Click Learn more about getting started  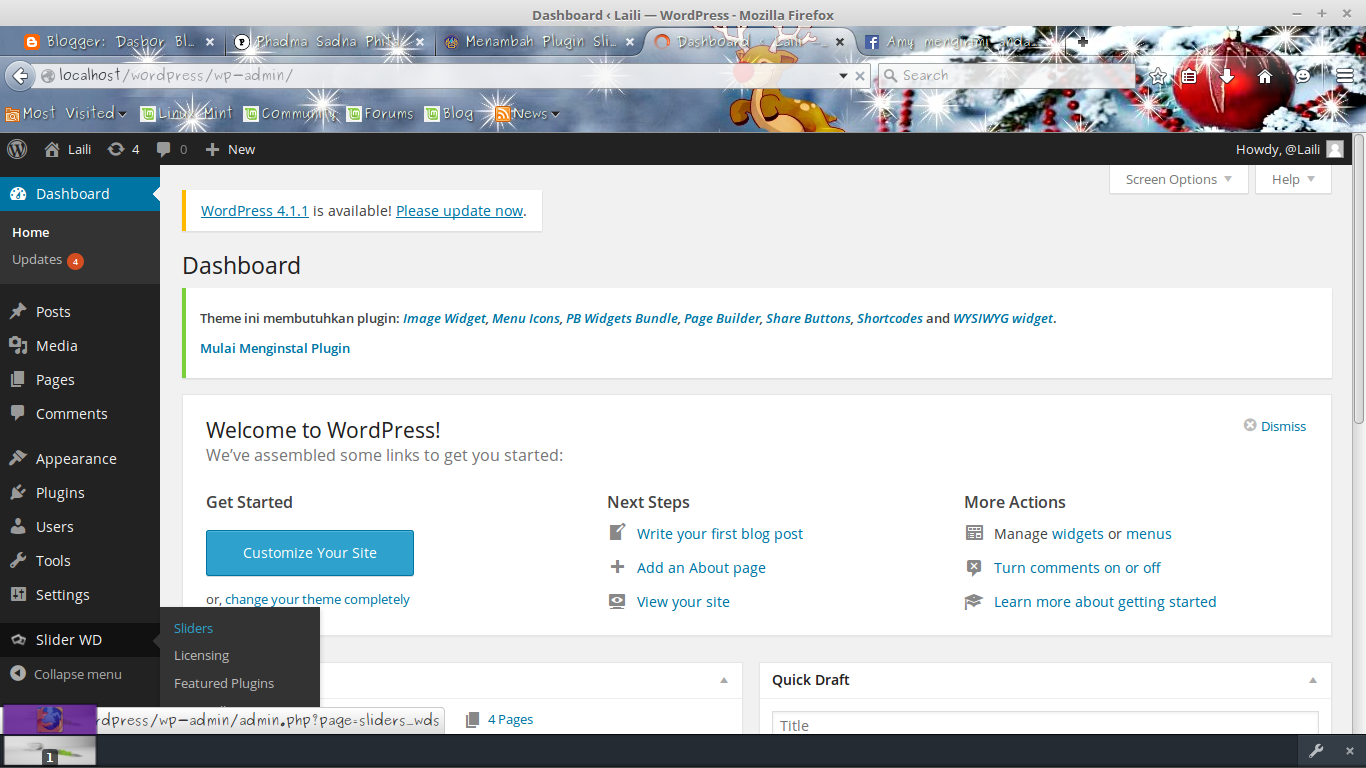point(1105,602)
